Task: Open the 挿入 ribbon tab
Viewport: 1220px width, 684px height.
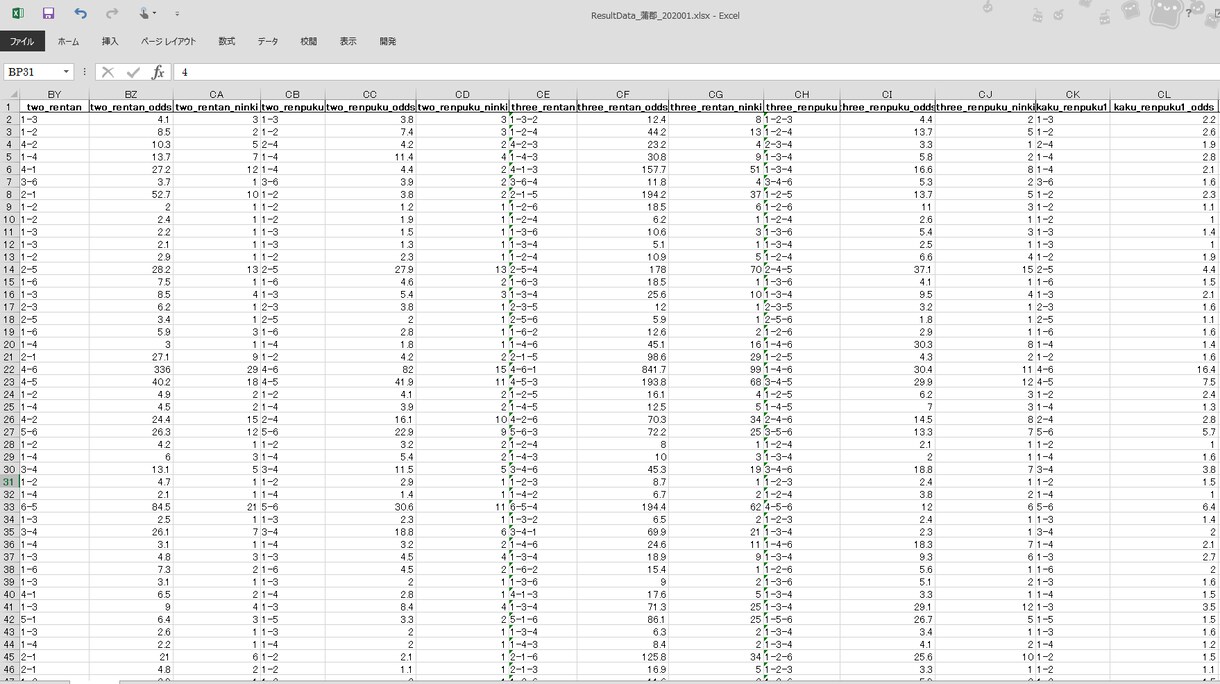Action: 110,42
